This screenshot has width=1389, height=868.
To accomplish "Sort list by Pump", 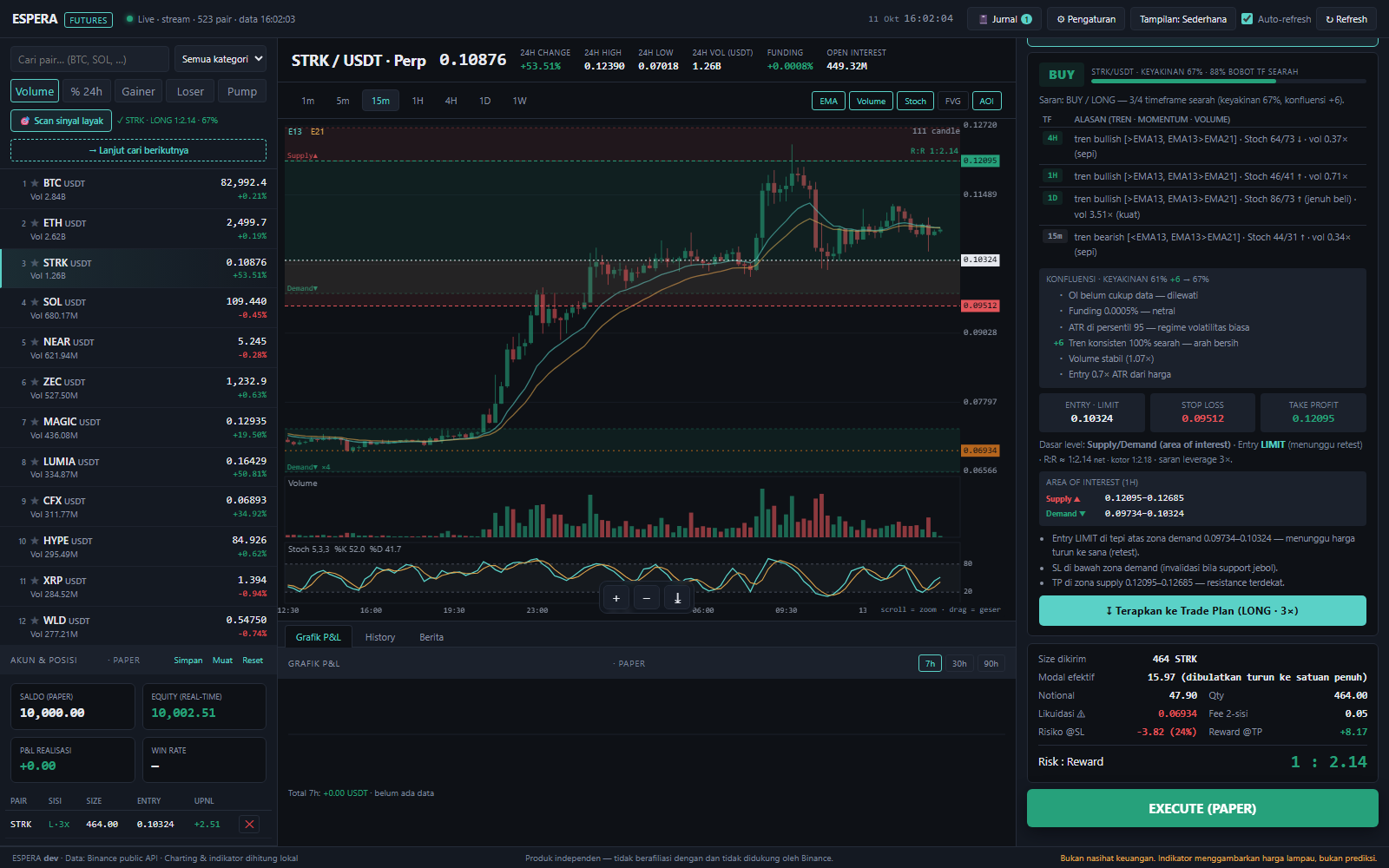I will [x=242, y=91].
